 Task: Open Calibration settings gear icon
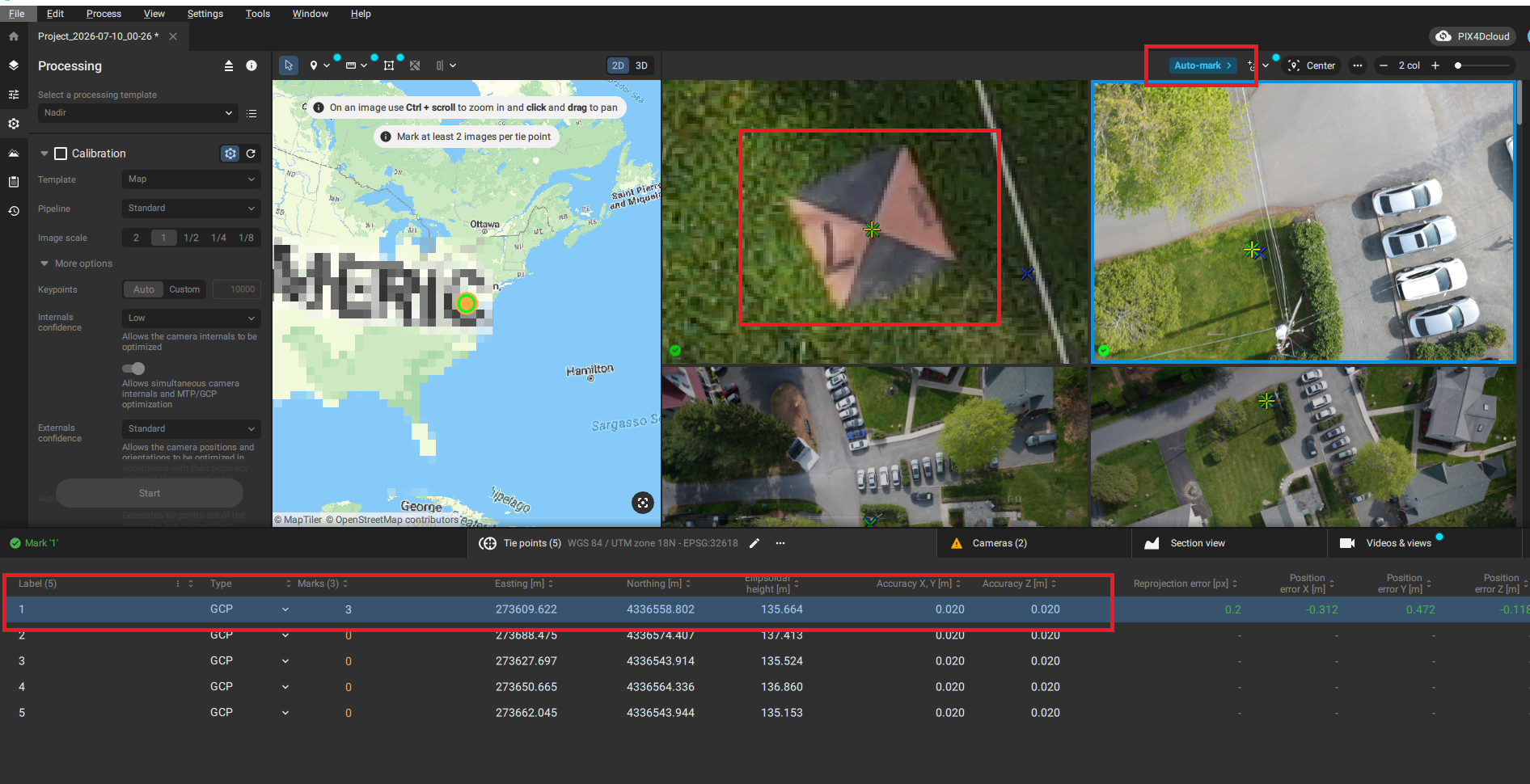tap(230, 154)
